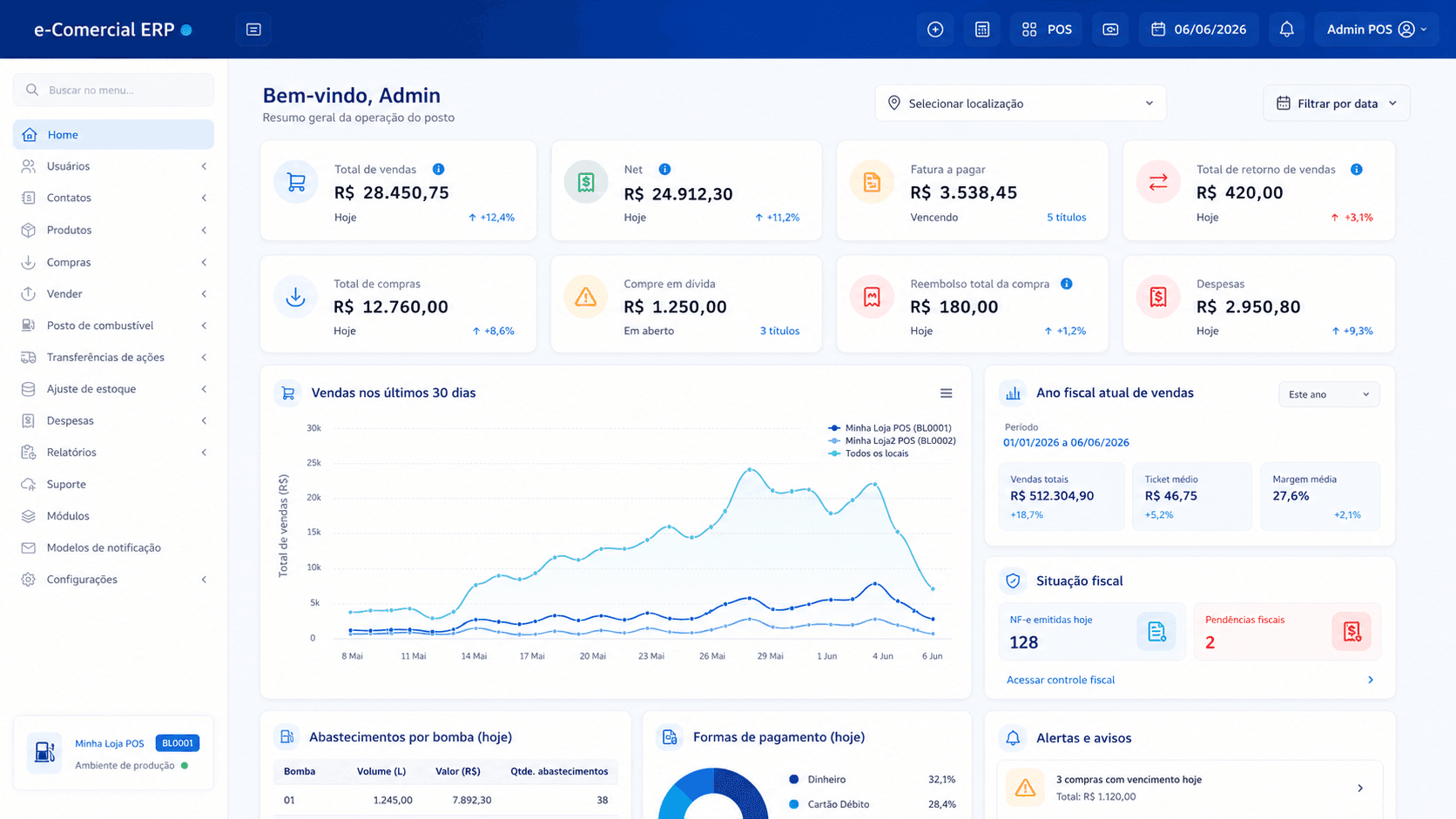Viewport: 1456px width, 819px height.
Task: Expand Posto de combustível menu
Action: (x=113, y=326)
